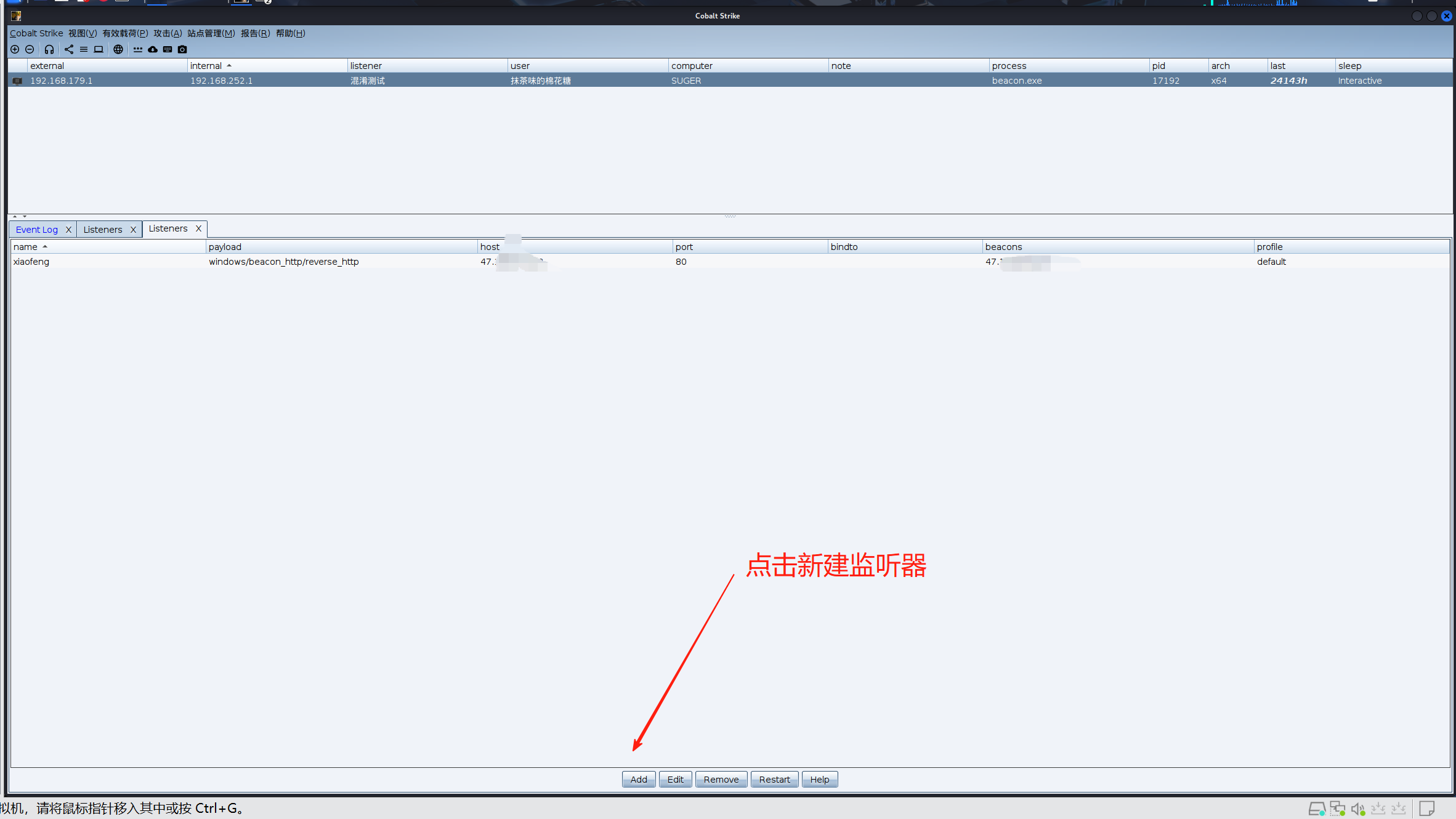Sort listeners by port column header
This screenshot has height=819, width=1456.
point(750,247)
